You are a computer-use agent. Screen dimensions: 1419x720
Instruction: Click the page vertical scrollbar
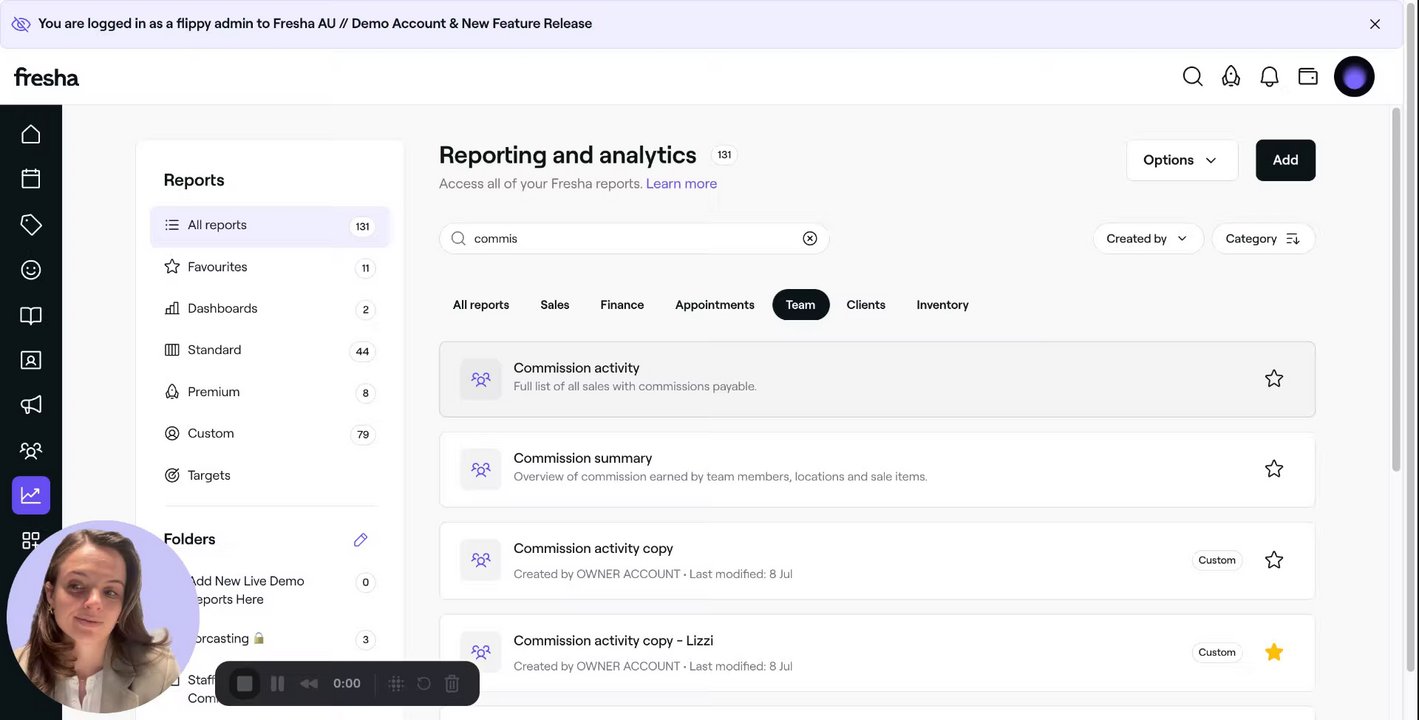click(x=1396, y=290)
